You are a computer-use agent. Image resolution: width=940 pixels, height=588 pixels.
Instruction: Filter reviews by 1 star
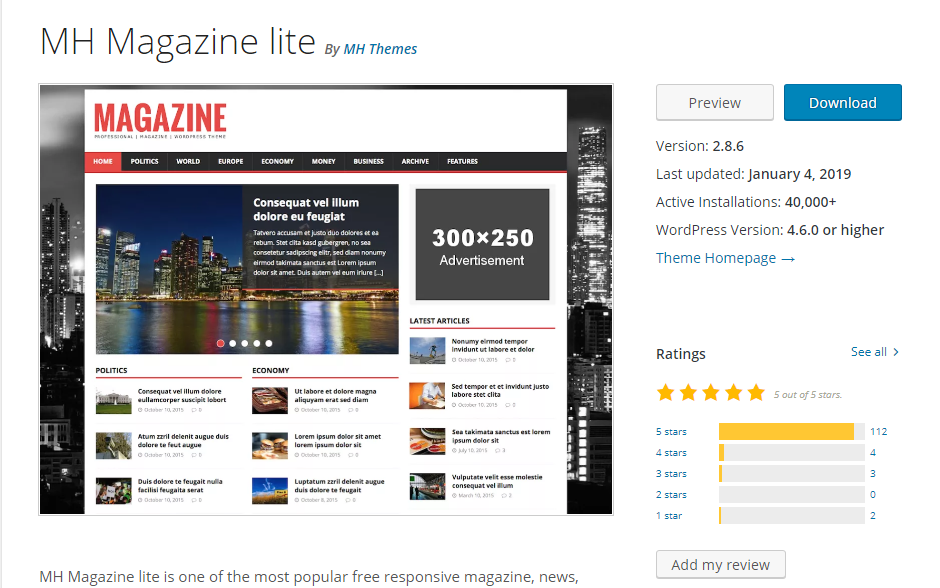669,515
